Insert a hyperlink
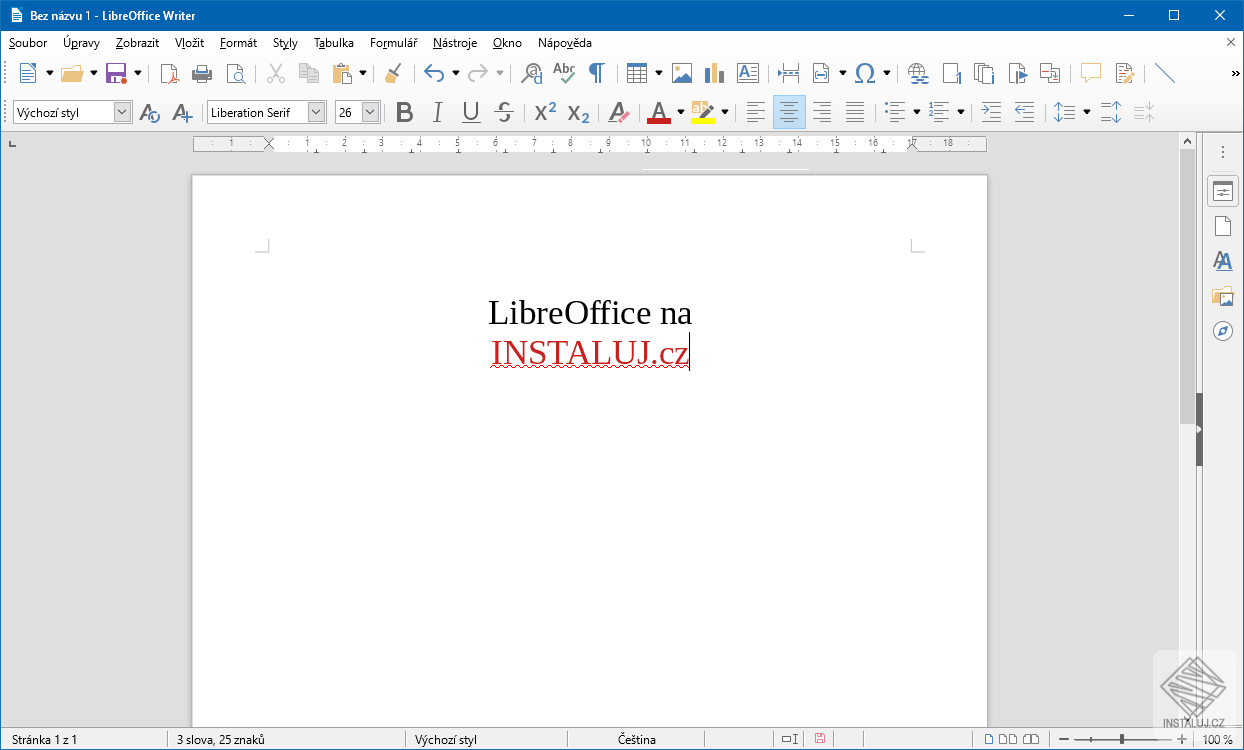 pyautogui.click(x=919, y=73)
